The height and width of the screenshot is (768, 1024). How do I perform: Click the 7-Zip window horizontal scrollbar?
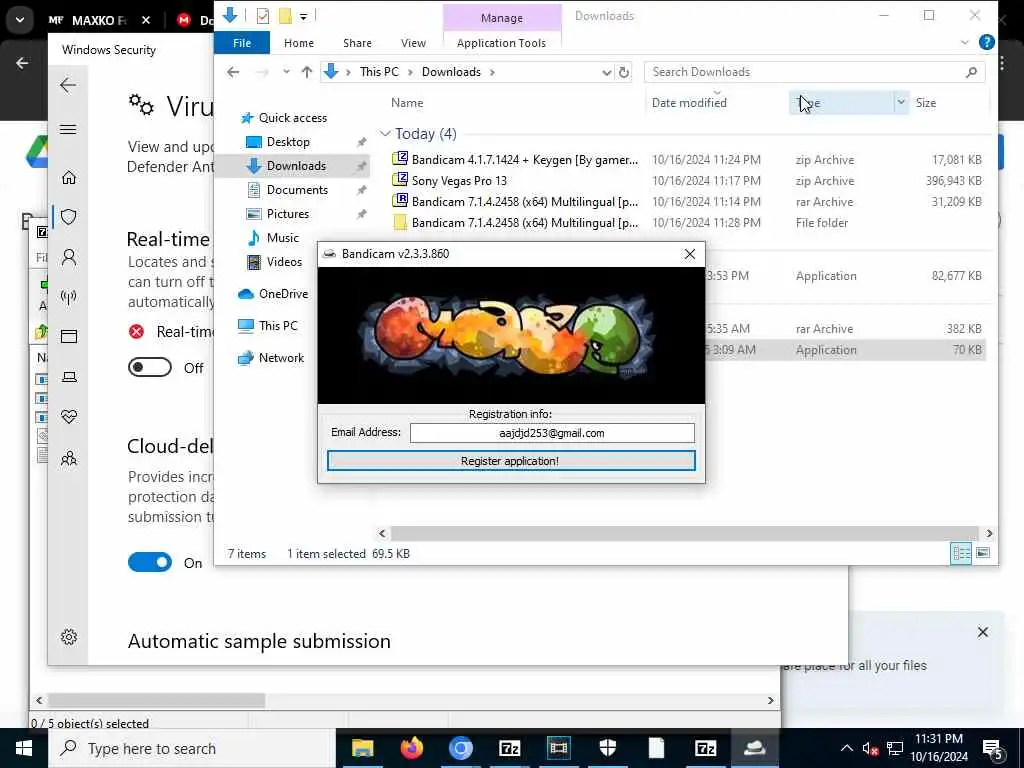(x=157, y=700)
